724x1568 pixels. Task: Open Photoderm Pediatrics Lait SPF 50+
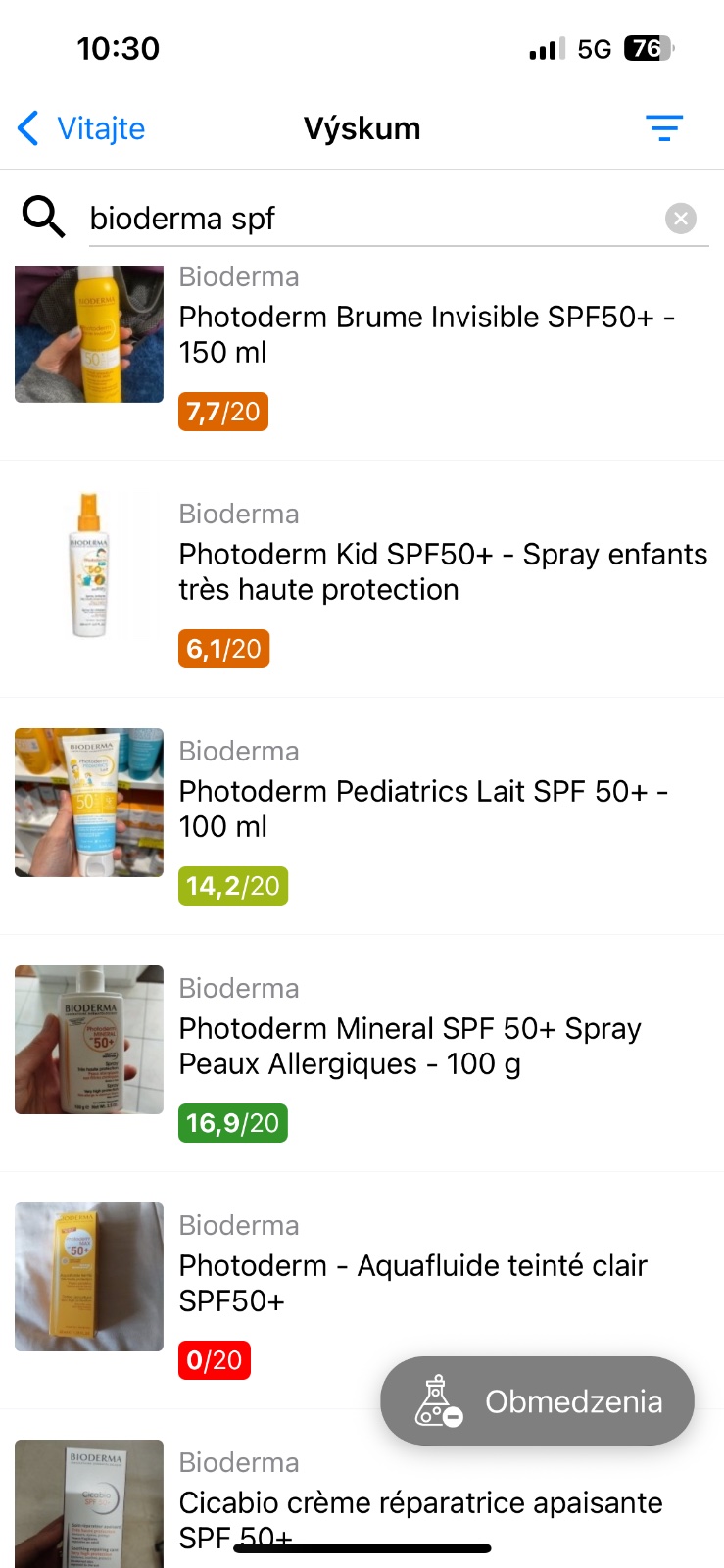coord(423,808)
